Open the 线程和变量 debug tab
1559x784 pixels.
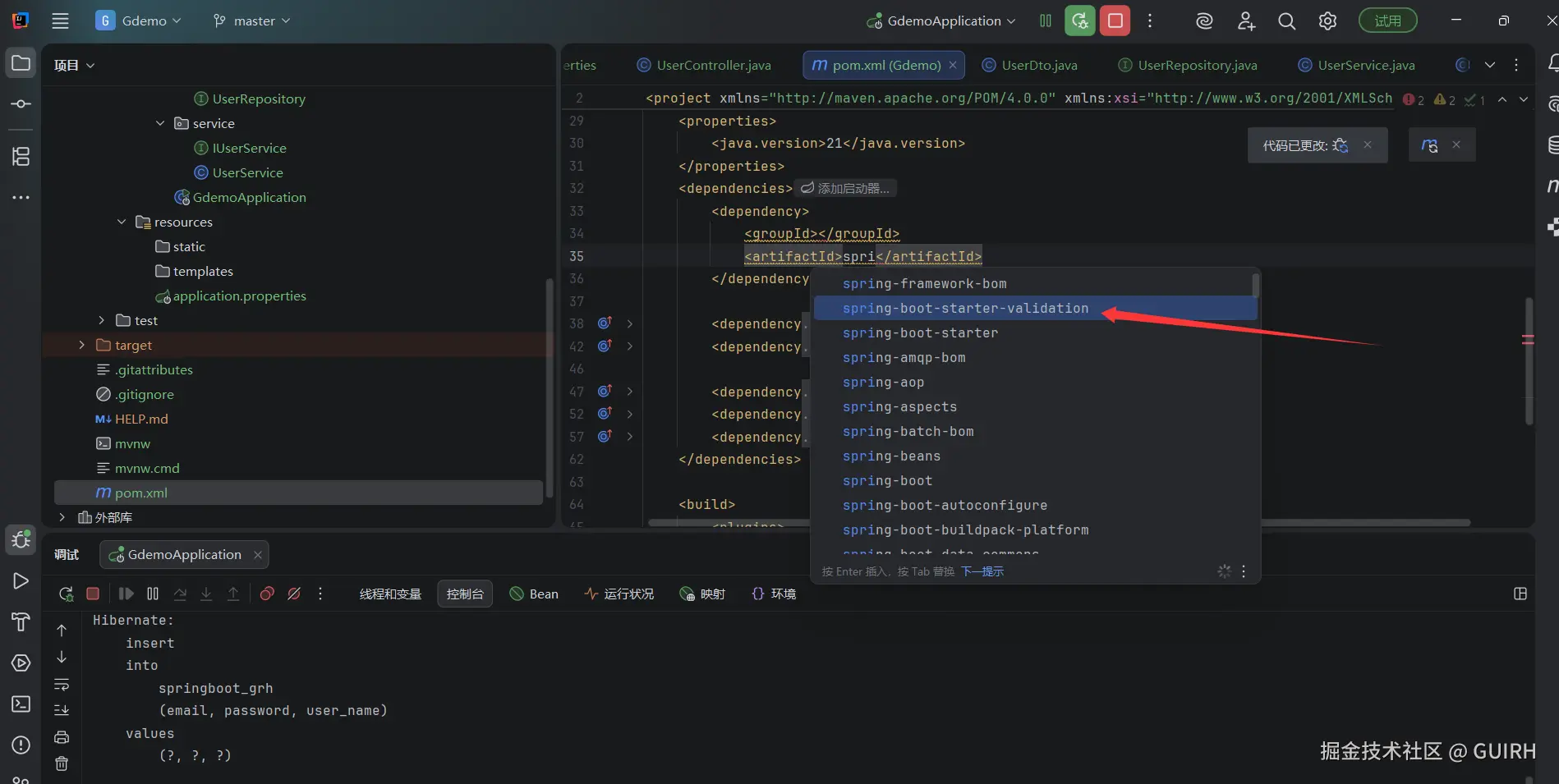click(x=390, y=594)
